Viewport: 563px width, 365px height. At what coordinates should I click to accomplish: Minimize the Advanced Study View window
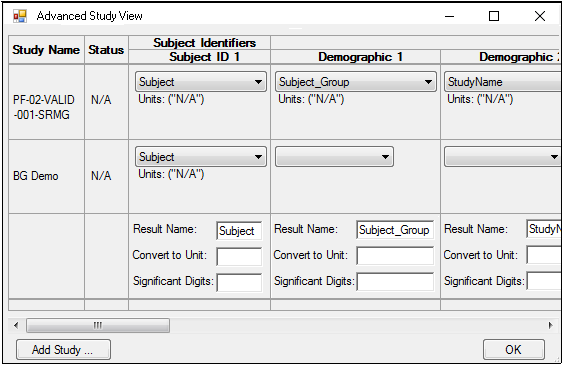click(x=449, y=16)
